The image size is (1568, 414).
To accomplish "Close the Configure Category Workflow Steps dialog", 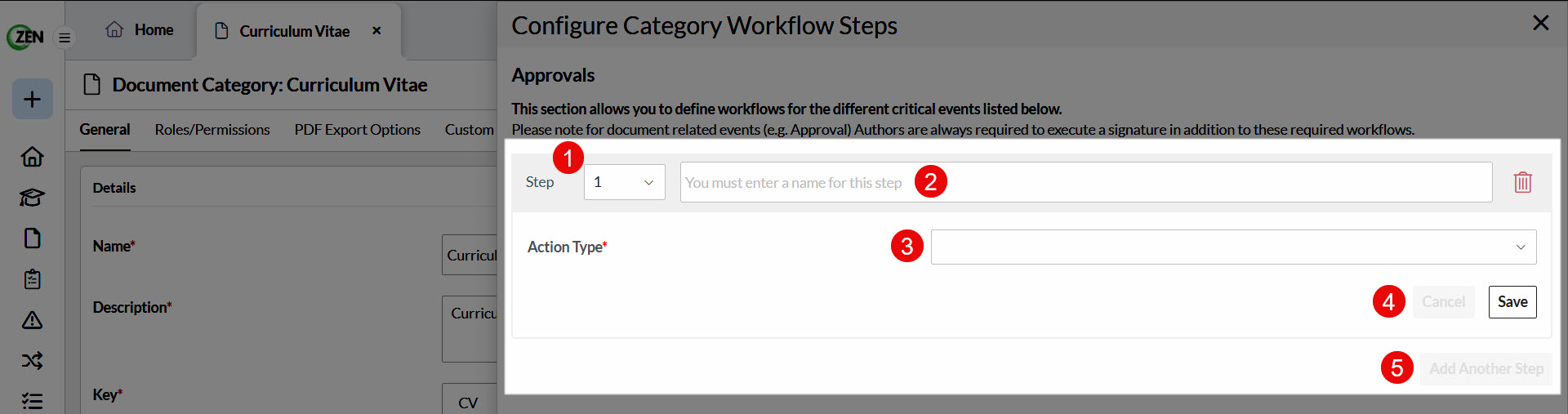I will (1541, 23).
